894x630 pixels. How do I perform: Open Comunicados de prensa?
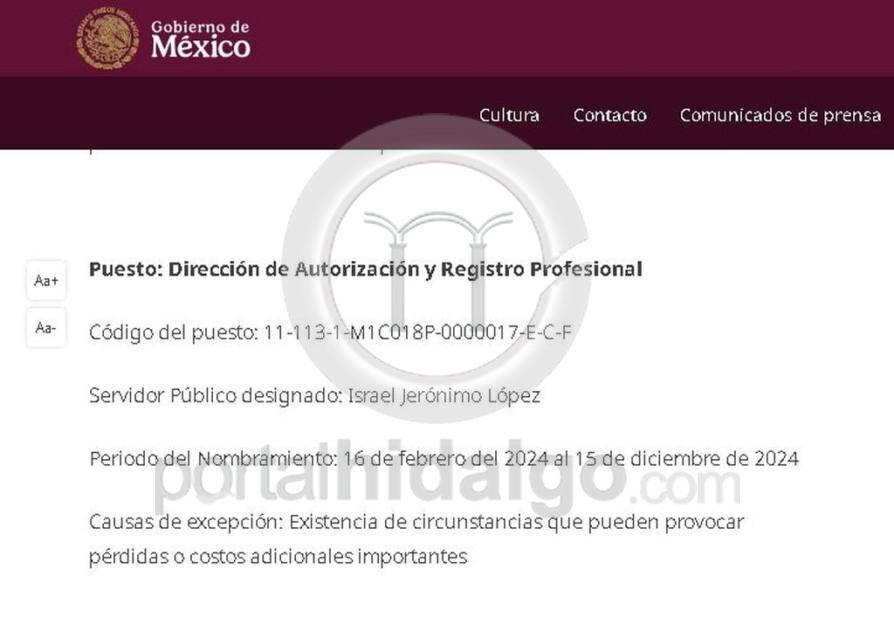(x=780, y=115)
